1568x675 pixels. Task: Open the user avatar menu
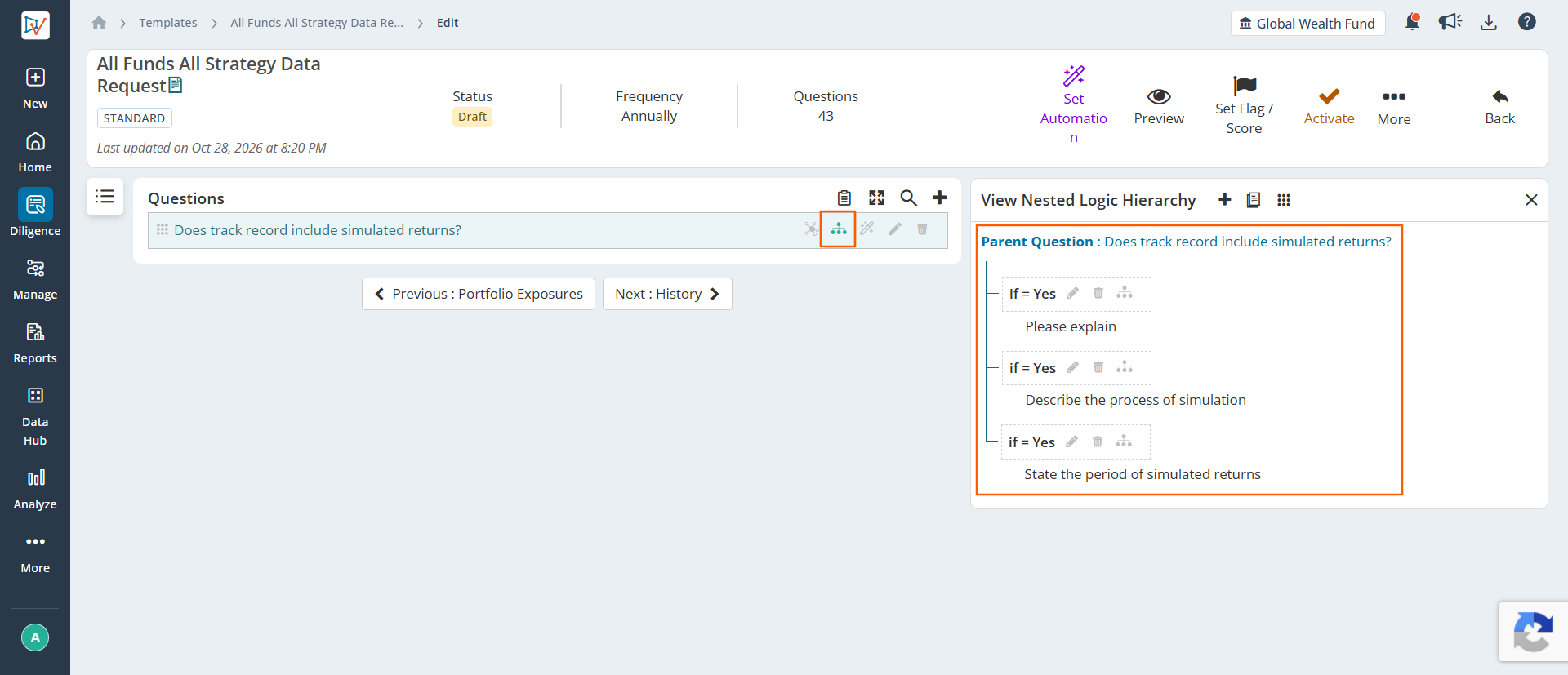pos(35,637)
